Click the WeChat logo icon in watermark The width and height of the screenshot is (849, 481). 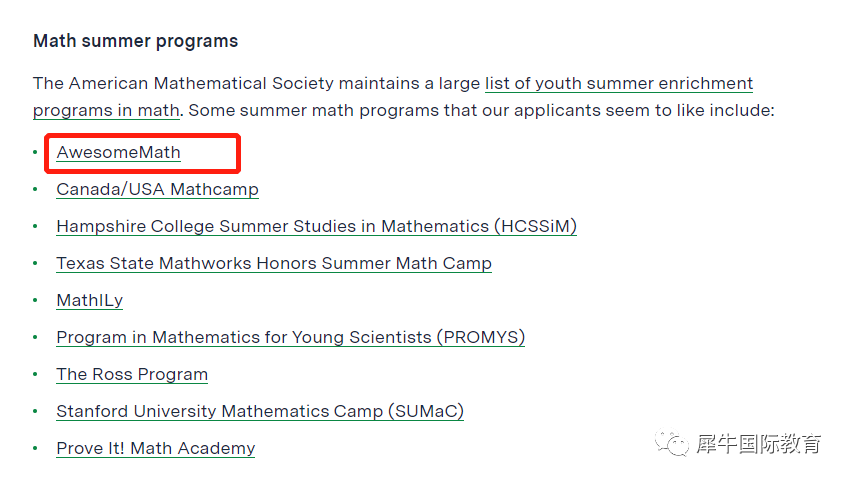(671, 443)
